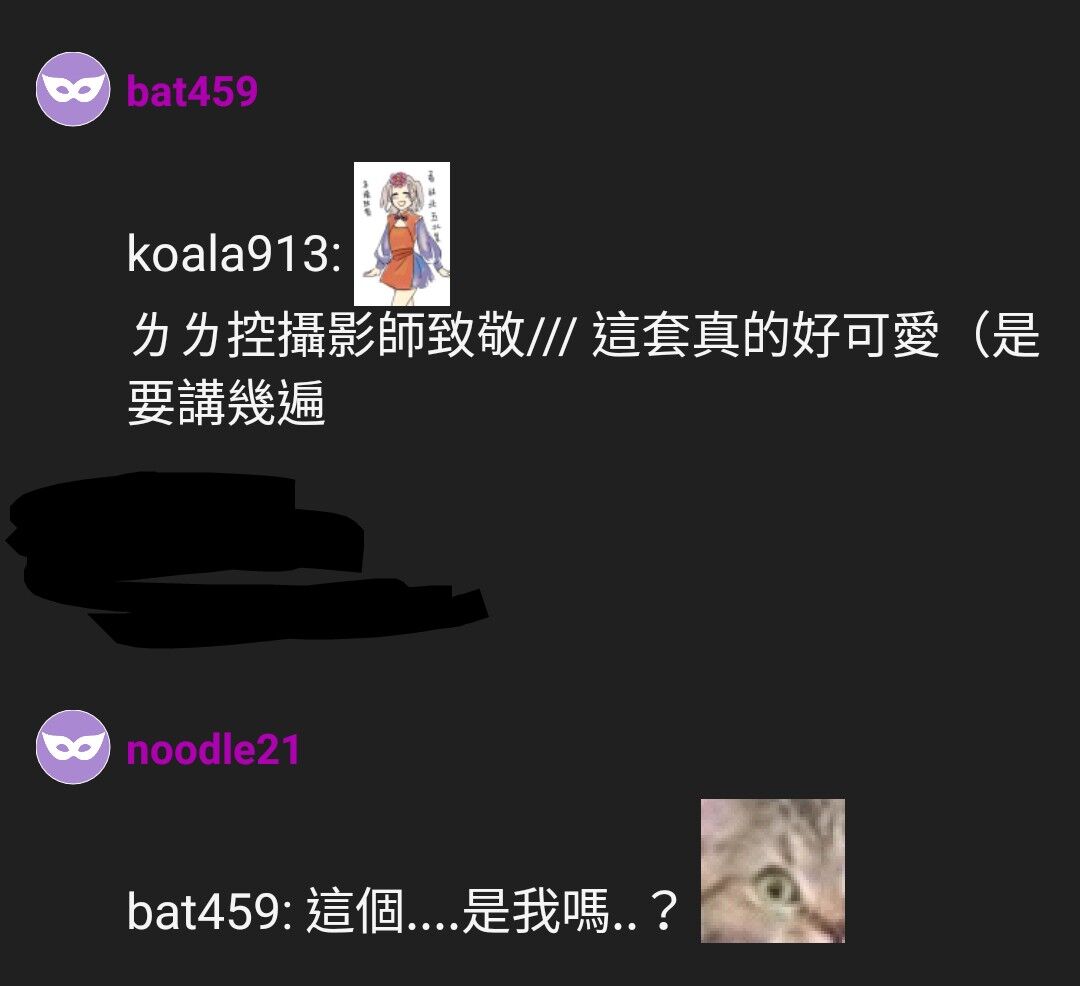View the anime girl sticker image
The image size is (1080, 986).
pyautogui.click(x=402, y=234)
